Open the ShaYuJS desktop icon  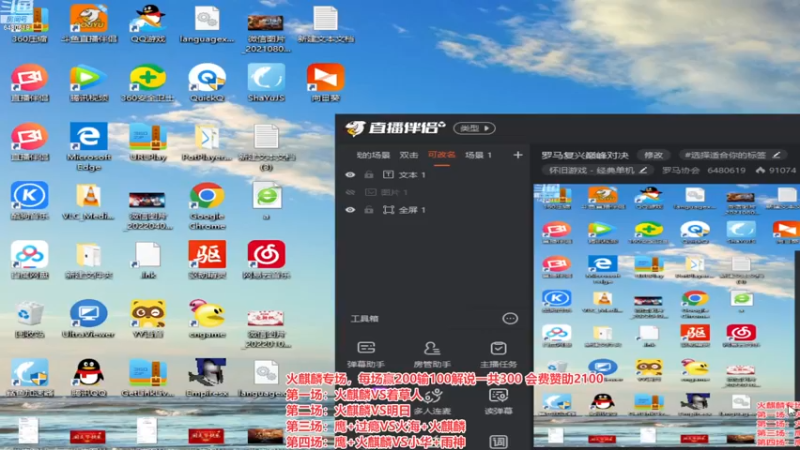(x=266, y=83)
